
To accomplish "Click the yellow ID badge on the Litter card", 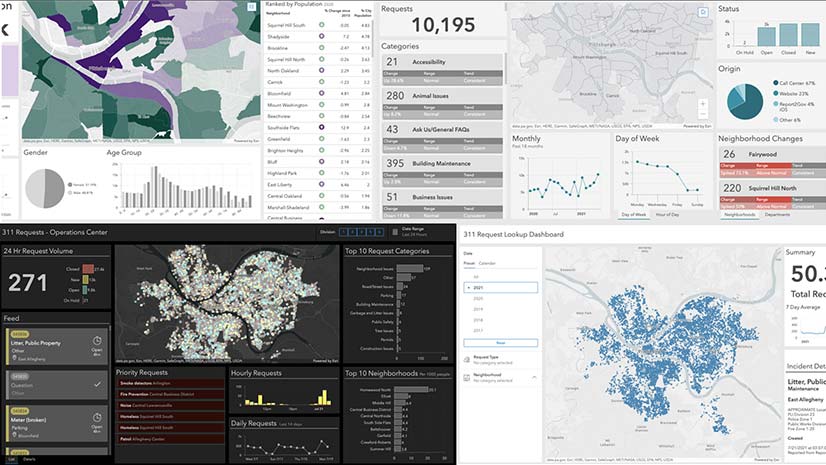I will pos(20,334).
